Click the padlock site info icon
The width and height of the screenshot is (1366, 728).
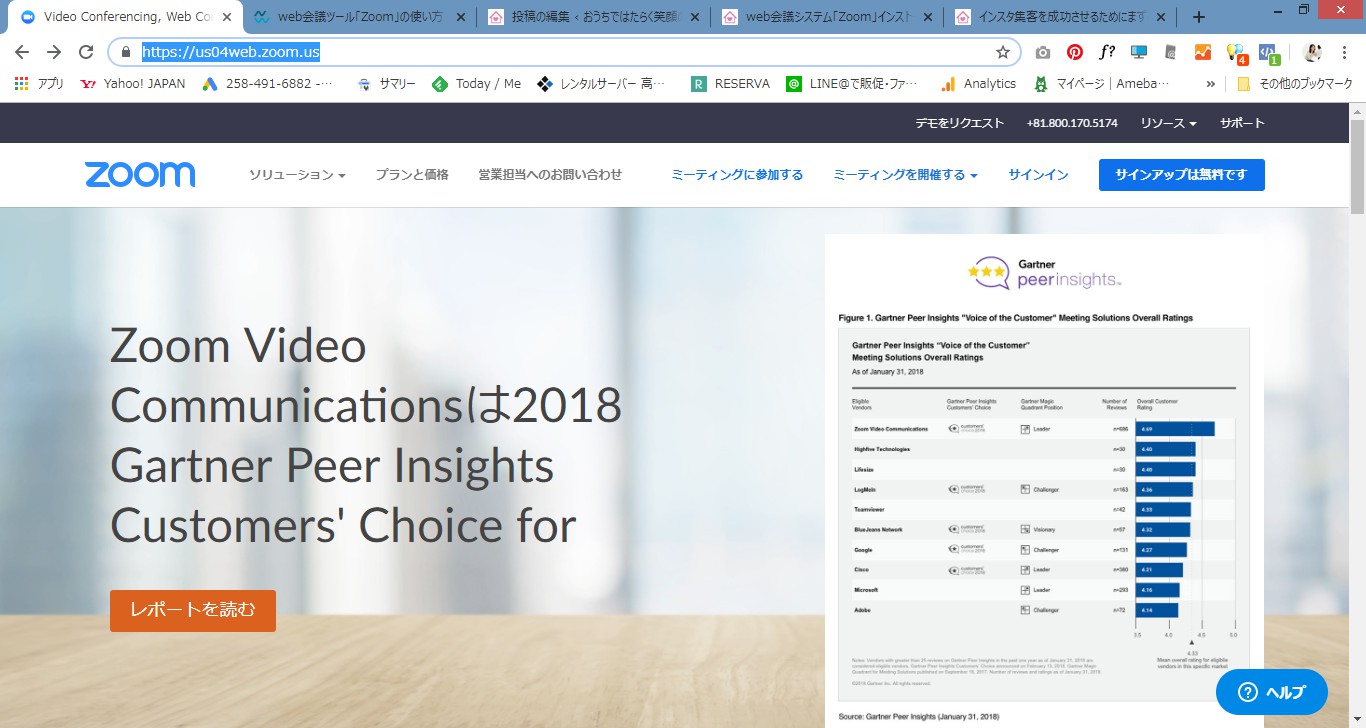(126, 53)
